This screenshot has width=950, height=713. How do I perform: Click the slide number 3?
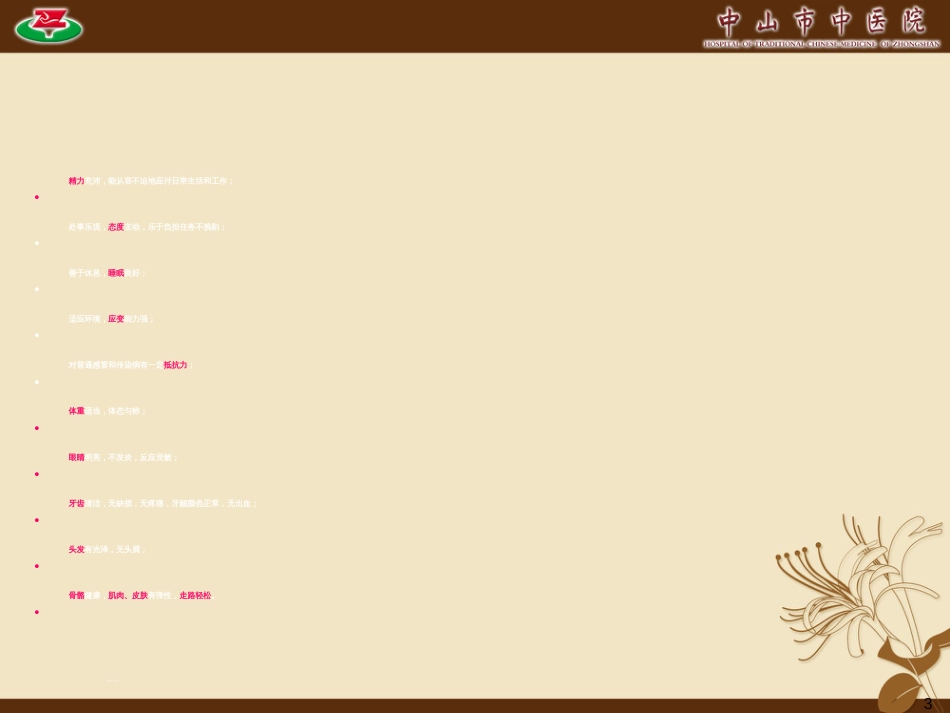click(x=927, y=703)
